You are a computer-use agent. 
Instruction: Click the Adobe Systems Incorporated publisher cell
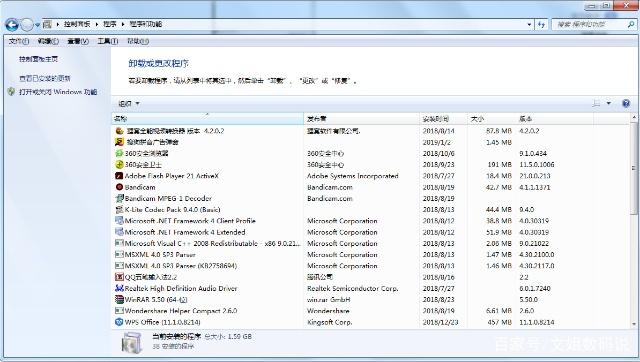pos(353,176)
